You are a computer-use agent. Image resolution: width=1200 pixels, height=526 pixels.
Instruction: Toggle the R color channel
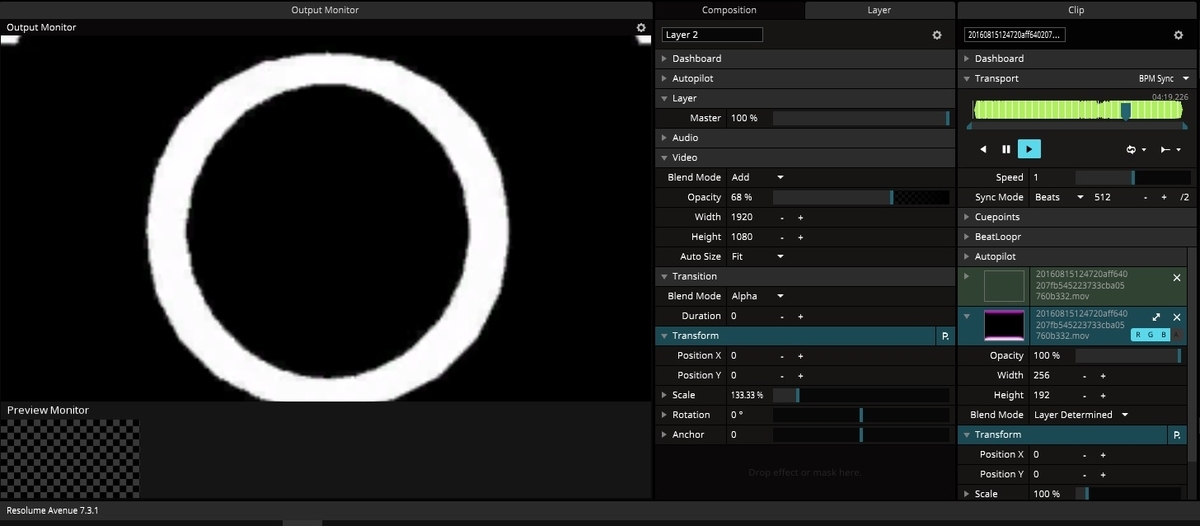click(x=1138, y=335)
